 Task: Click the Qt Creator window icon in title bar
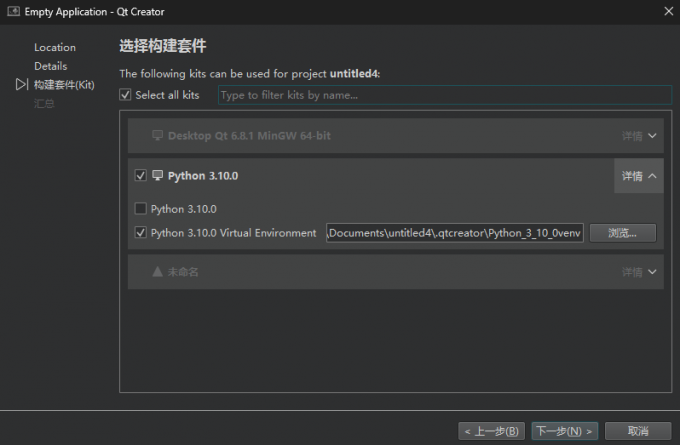(11, 10)
